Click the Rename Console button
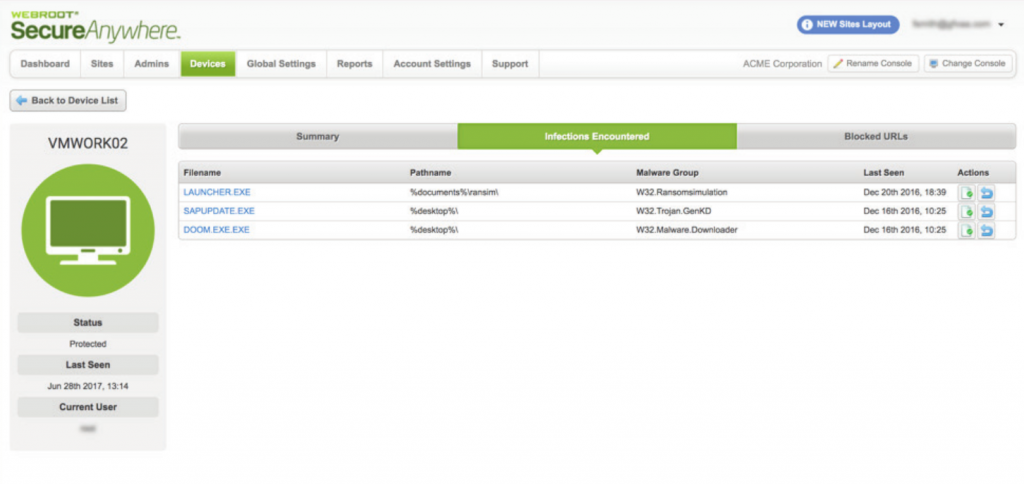1024x484 pixels. click(874, 64)
